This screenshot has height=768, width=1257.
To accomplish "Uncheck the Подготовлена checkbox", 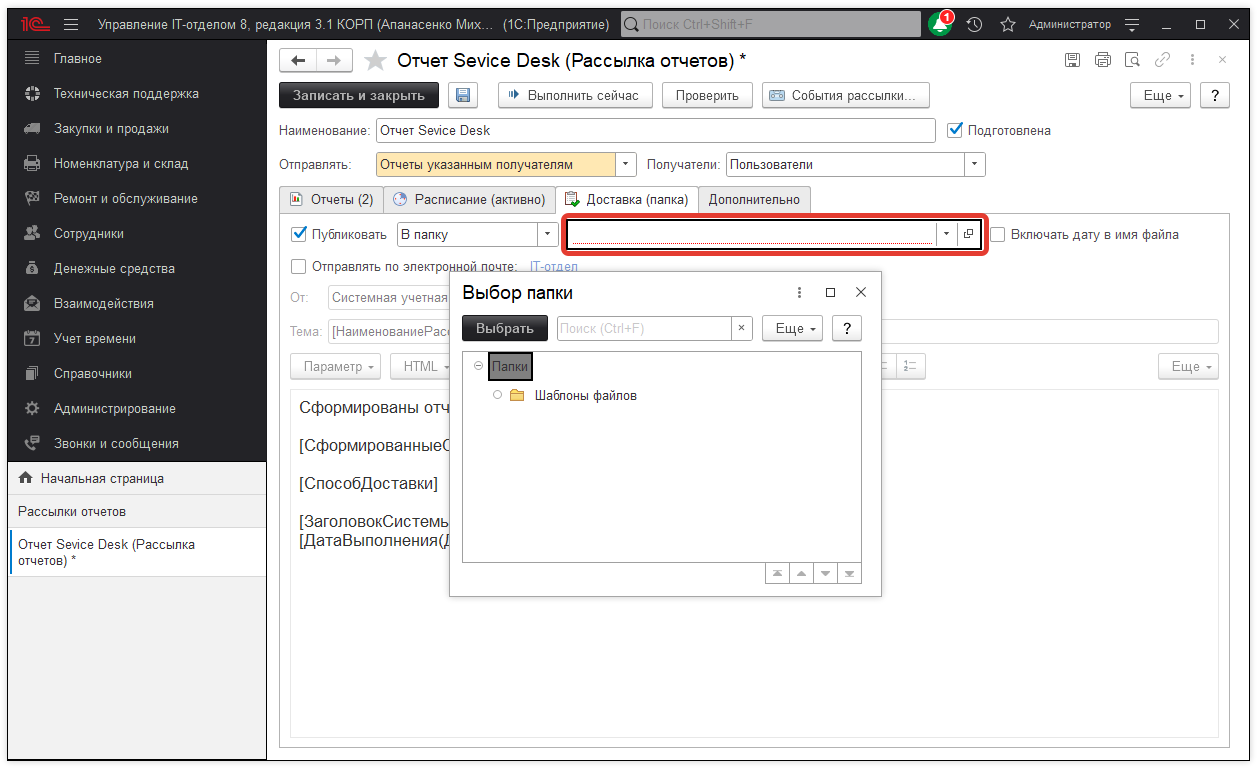I will point(955,130).
